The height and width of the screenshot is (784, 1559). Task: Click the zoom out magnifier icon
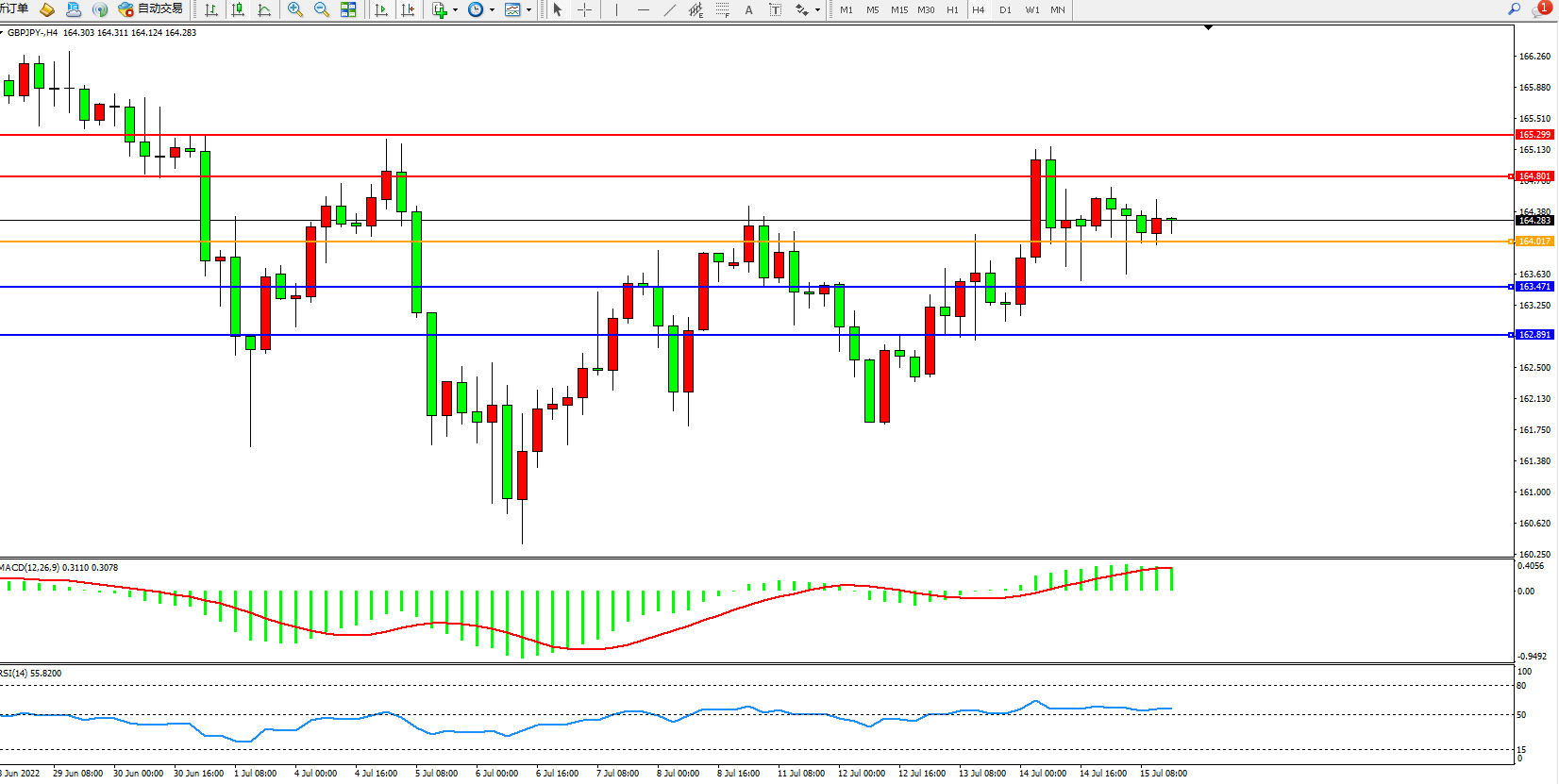click(322, 9)
